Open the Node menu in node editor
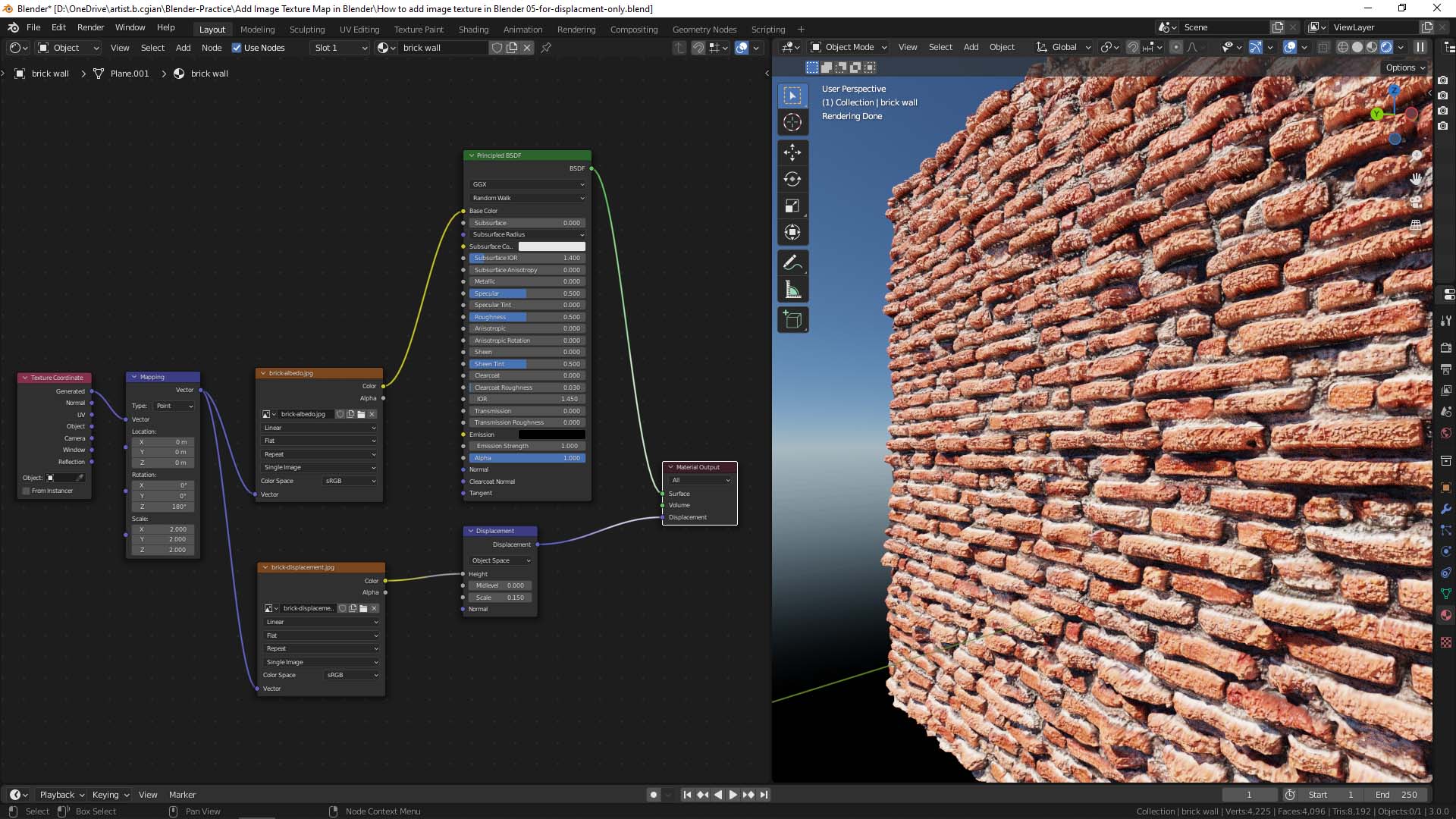The width and height of the screenshot is (1456, 819). coord(212,48)
